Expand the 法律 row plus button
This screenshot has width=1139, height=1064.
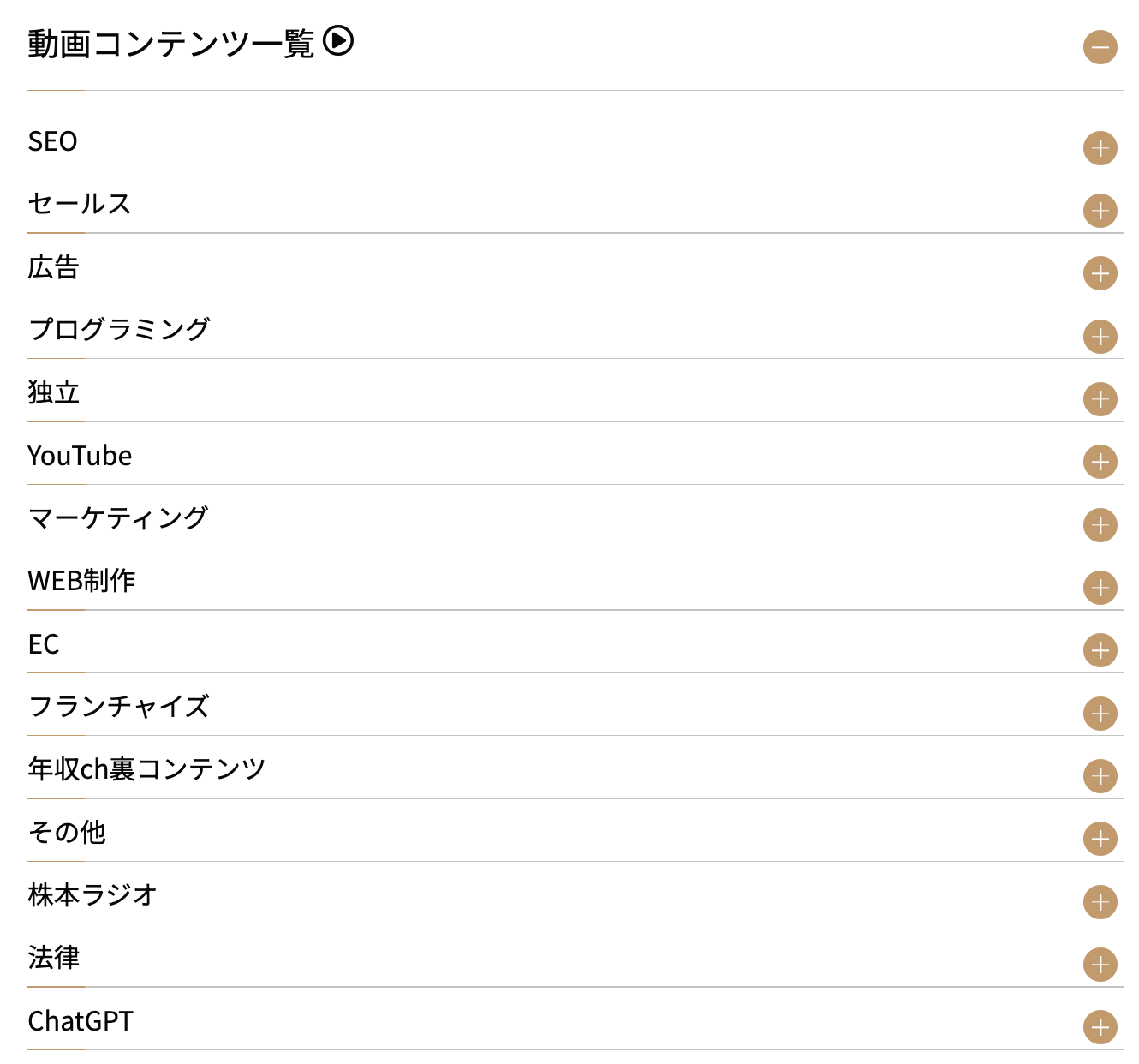tap(1100, 965)
